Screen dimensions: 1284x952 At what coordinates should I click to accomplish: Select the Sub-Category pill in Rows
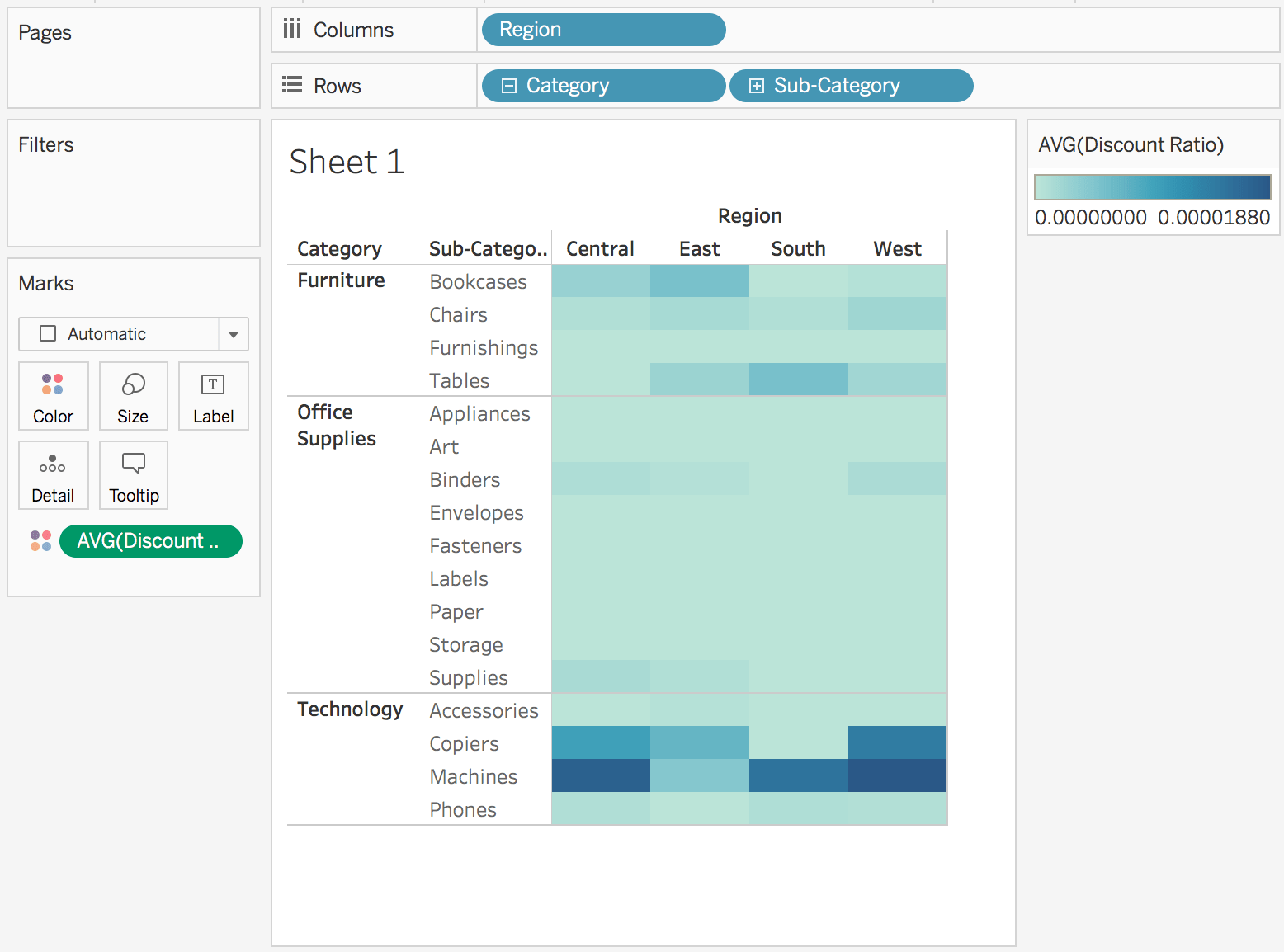point(852,86)
